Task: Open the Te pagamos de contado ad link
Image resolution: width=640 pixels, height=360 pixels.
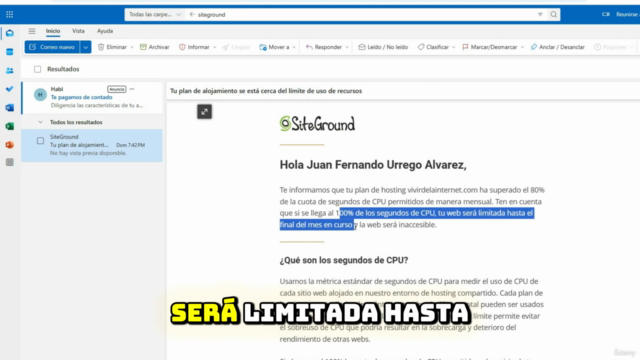Action: tap(82, 97)
